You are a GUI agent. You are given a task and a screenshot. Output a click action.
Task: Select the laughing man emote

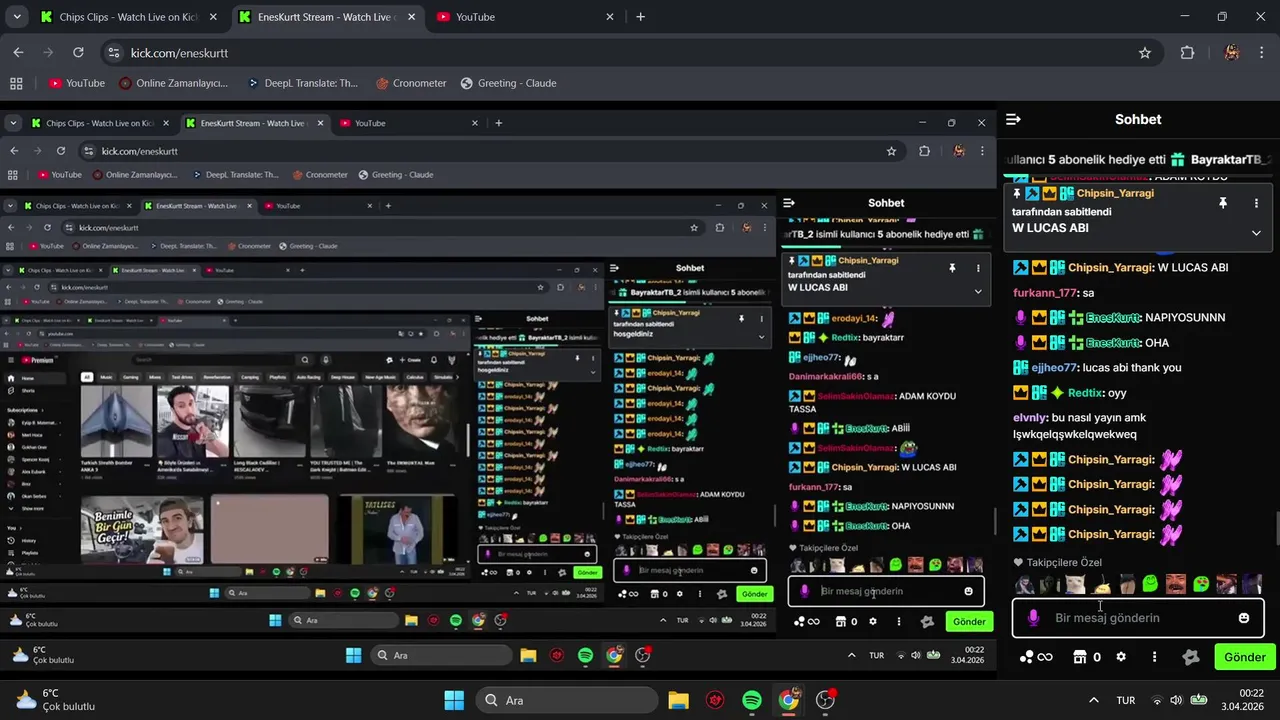tap(1176, 584)
